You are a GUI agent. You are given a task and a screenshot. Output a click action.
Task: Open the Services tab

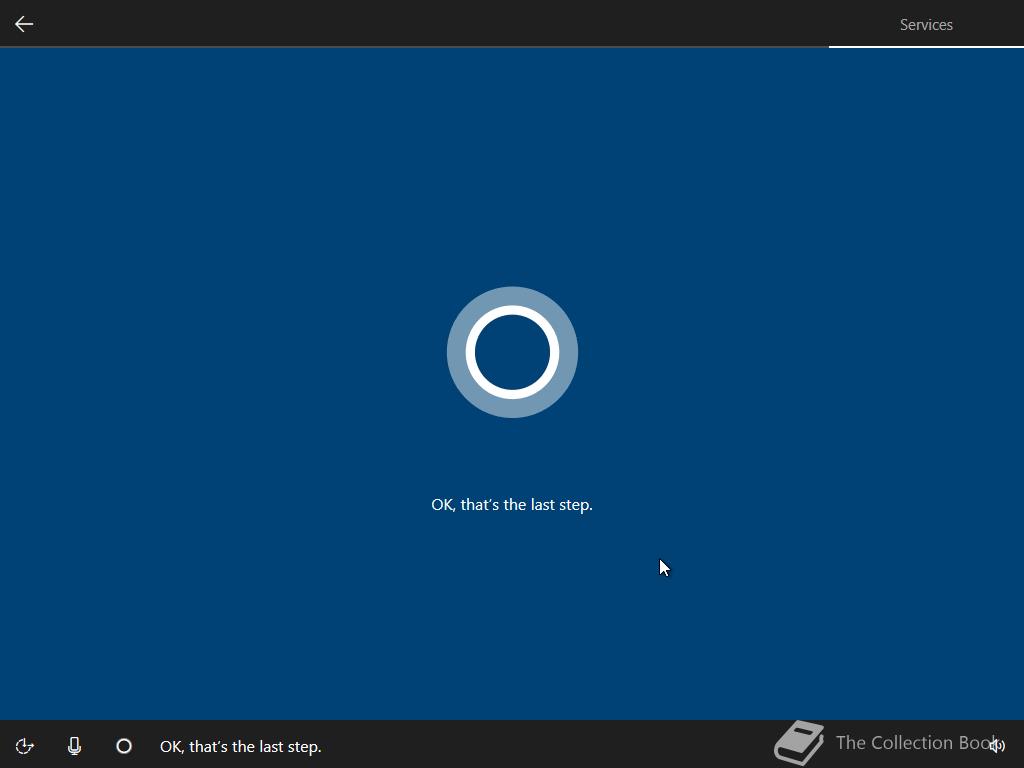point(926,25)
